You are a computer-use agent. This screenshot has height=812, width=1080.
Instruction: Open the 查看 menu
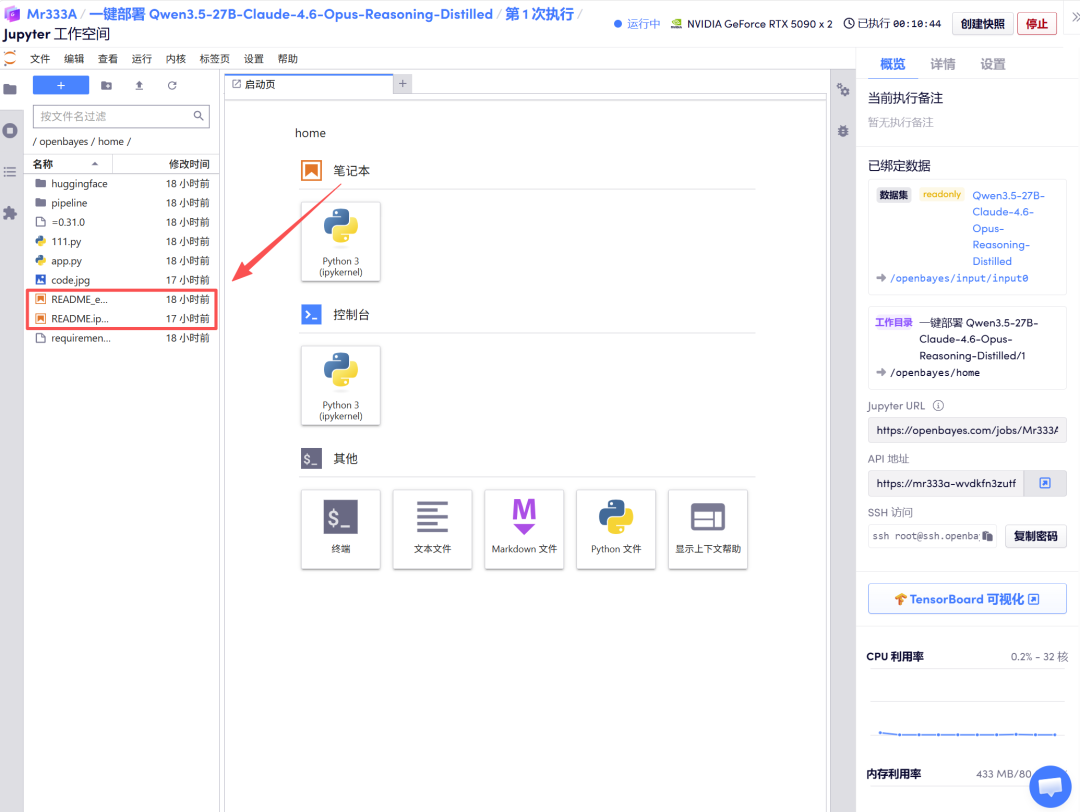[x=107, y=59]
